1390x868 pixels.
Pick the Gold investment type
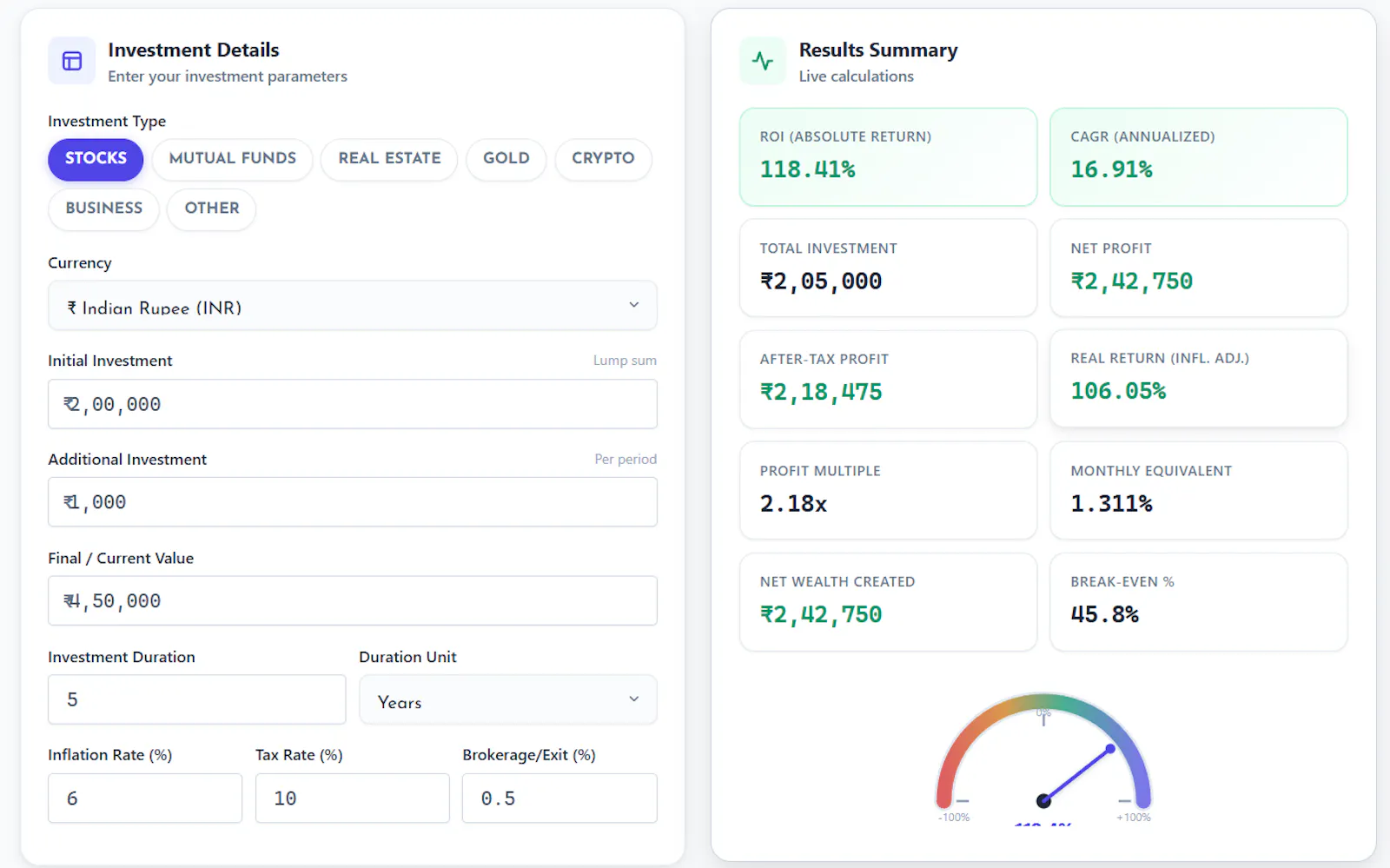(506, 159)
